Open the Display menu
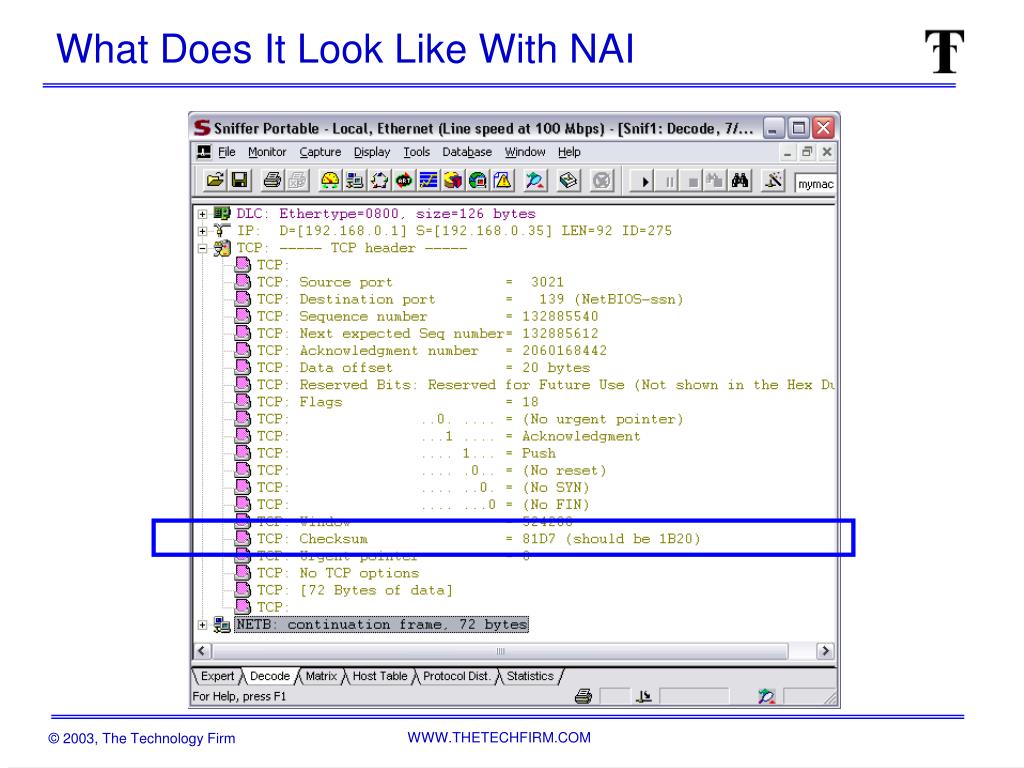The width and height of the screenshot is (1024, 768). tap(372, 152)
